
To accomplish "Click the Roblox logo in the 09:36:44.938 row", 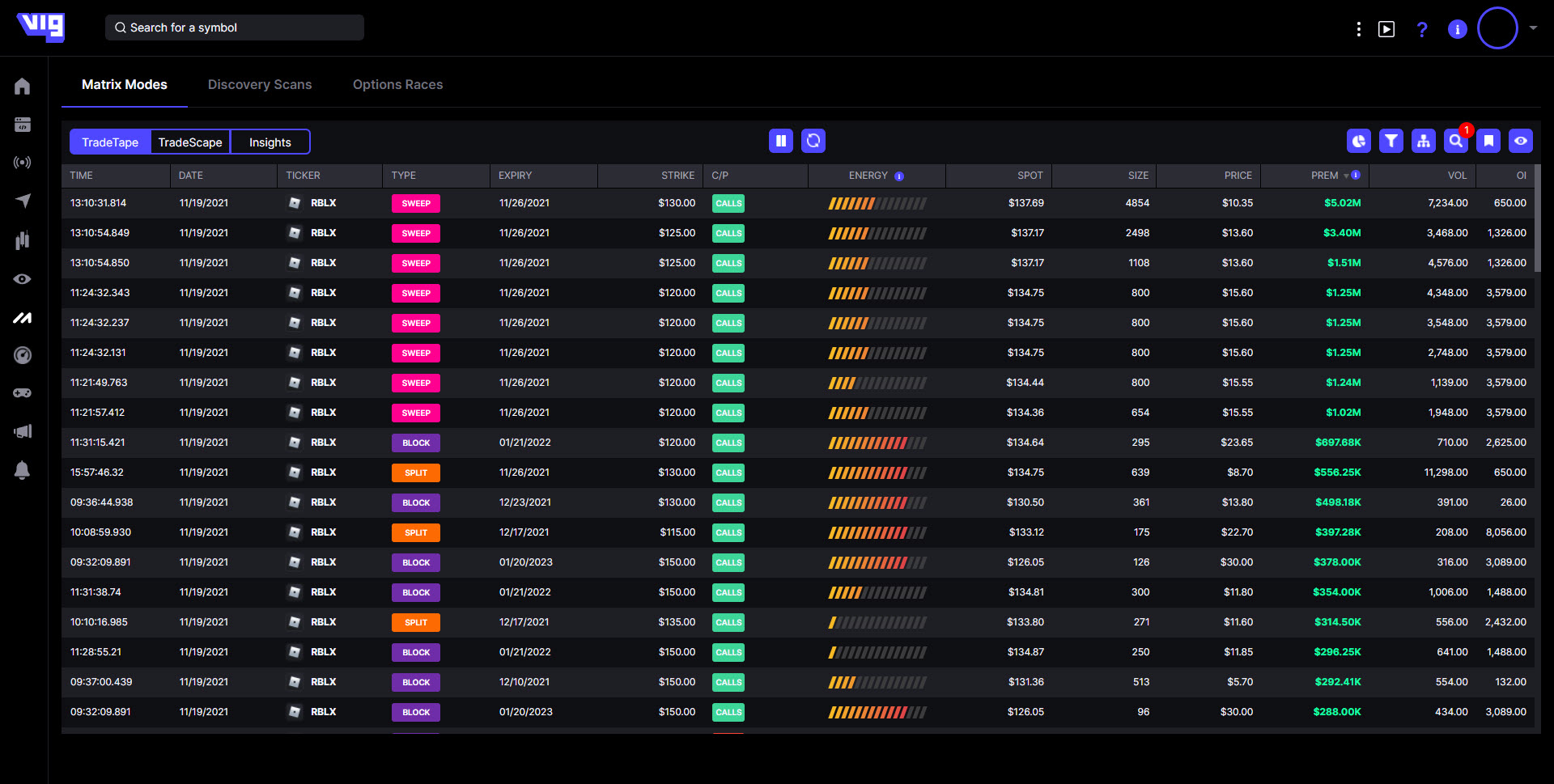I will coord(295,502).
